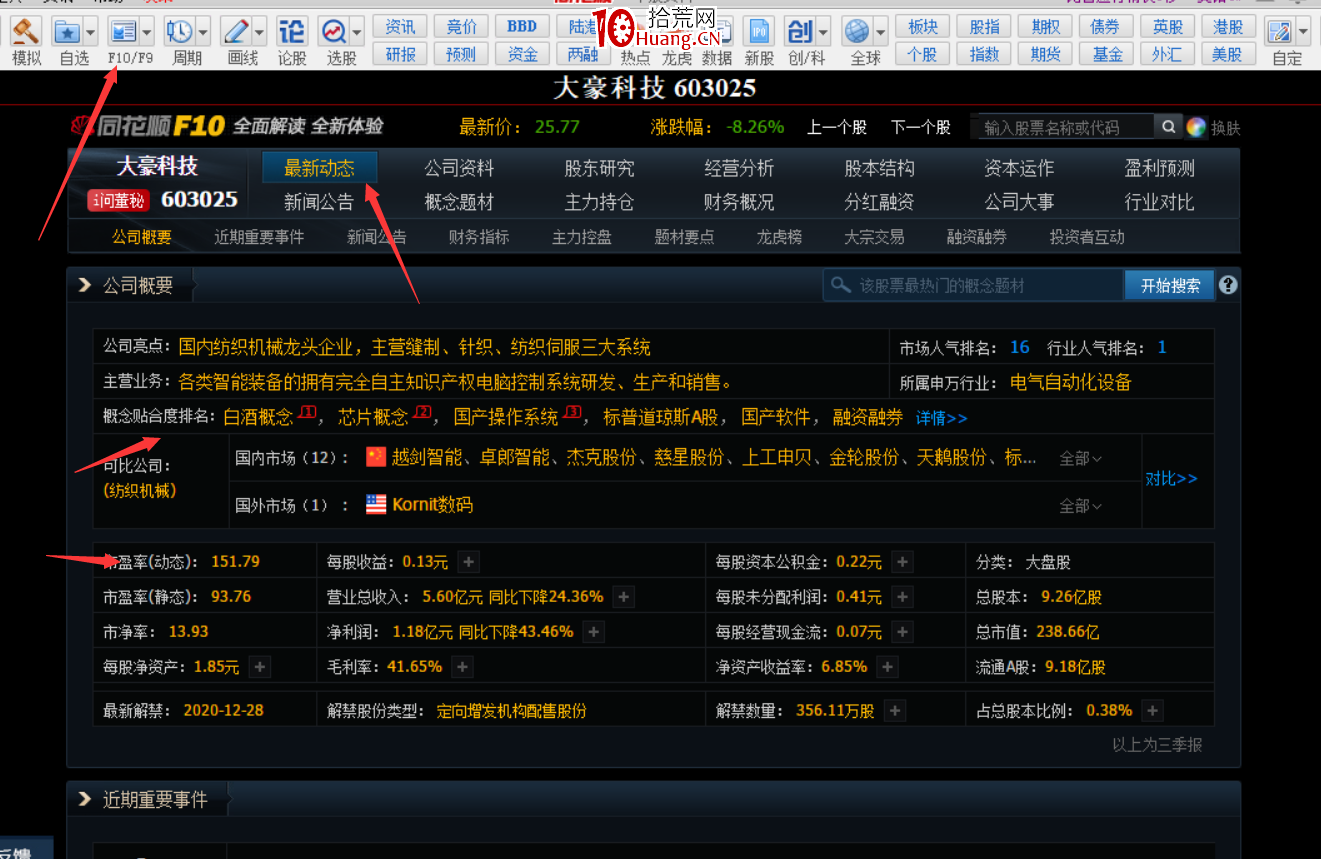Open the 盈利预测 tab
1321x859 pixels.
click(x=1159, y=168)
